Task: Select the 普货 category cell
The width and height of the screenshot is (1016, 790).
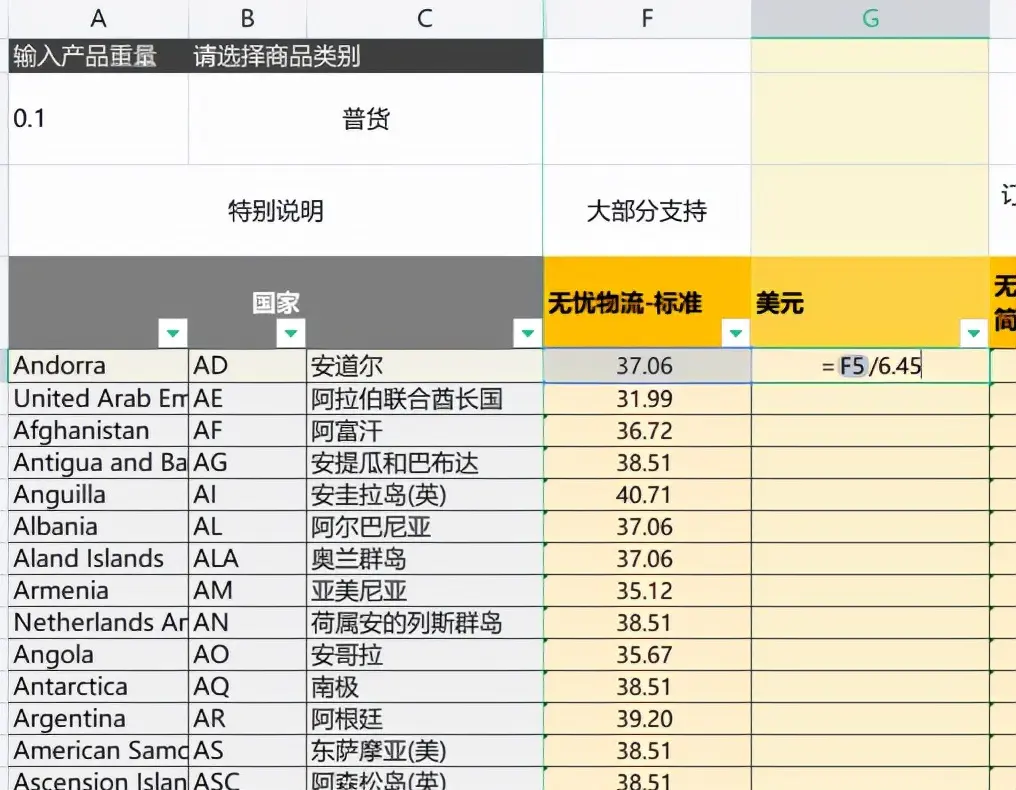Action: [x=366, y=119]
